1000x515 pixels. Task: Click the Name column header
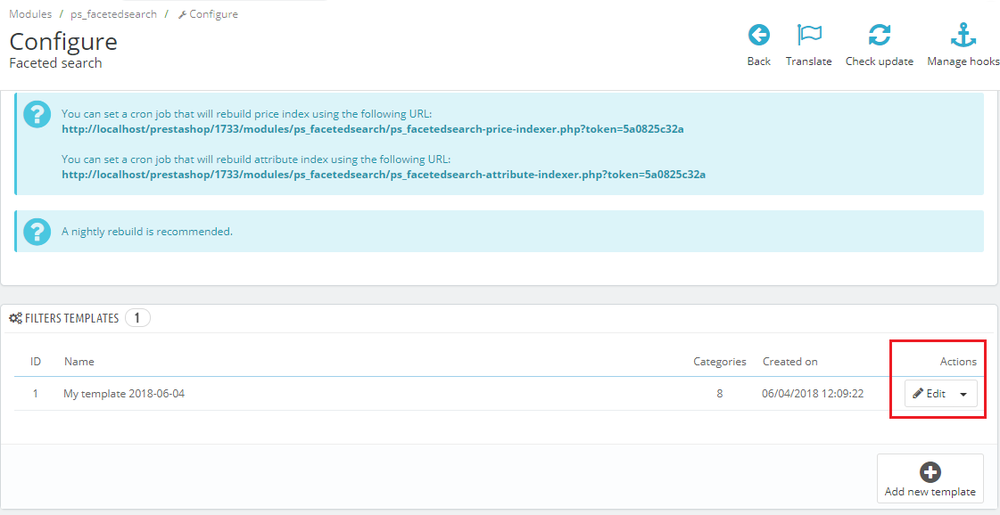point(79,361)
